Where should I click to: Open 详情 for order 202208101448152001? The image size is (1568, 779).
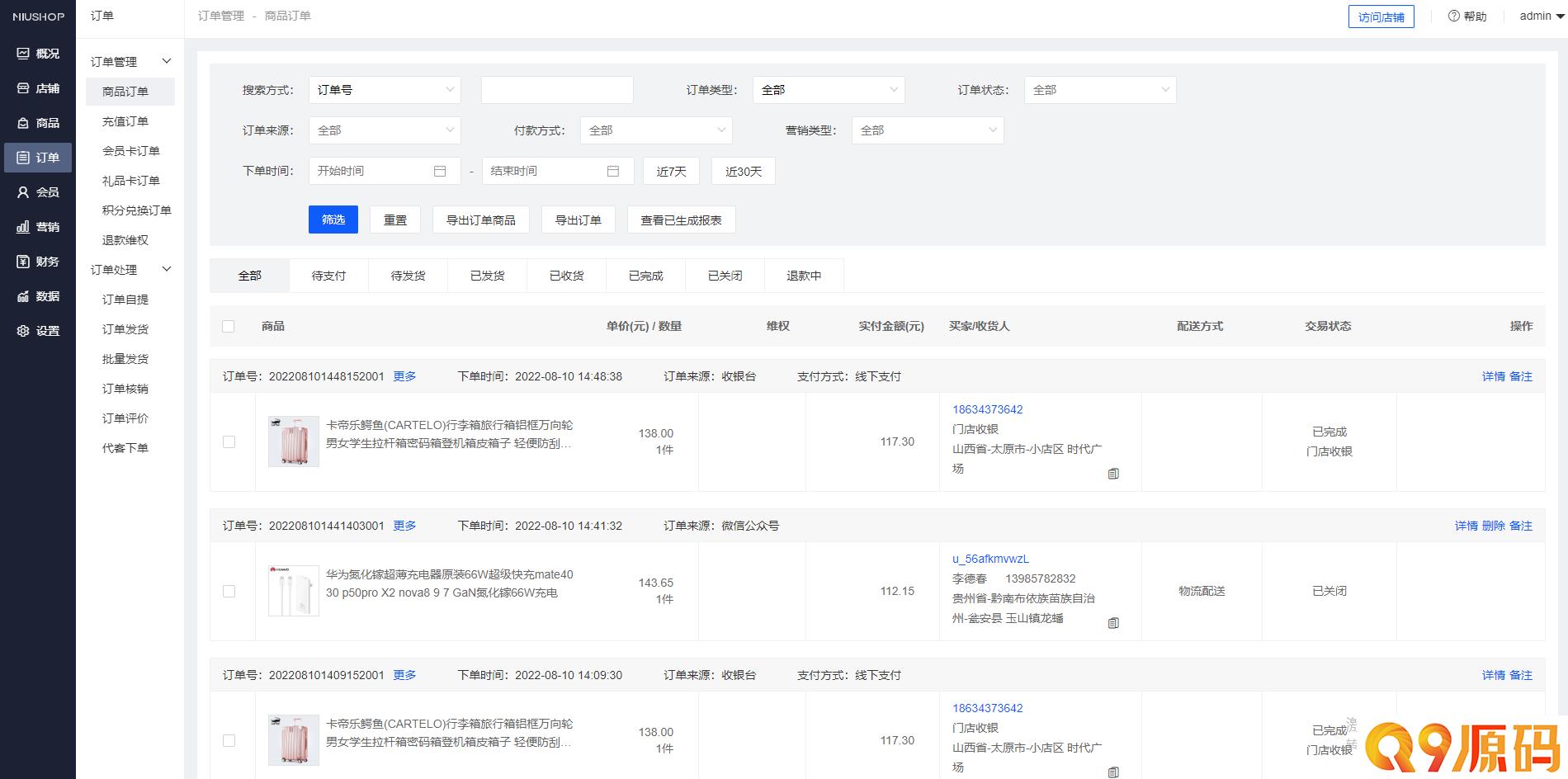pos(1494,376)
